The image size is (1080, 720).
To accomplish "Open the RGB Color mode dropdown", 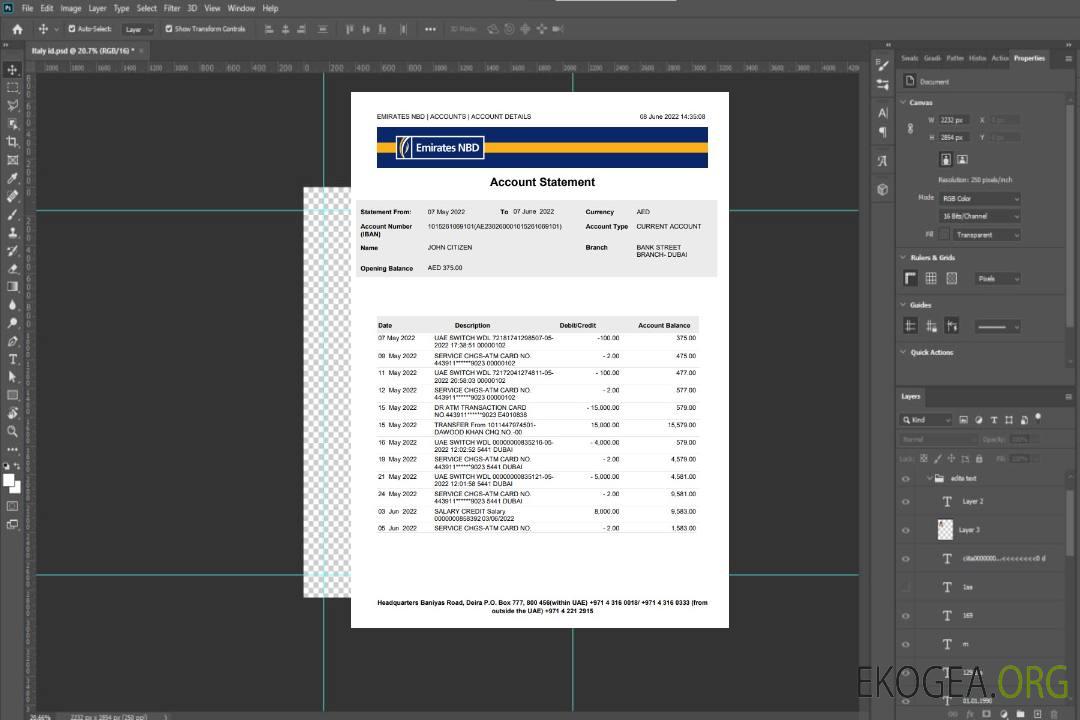I will point(980,198).
